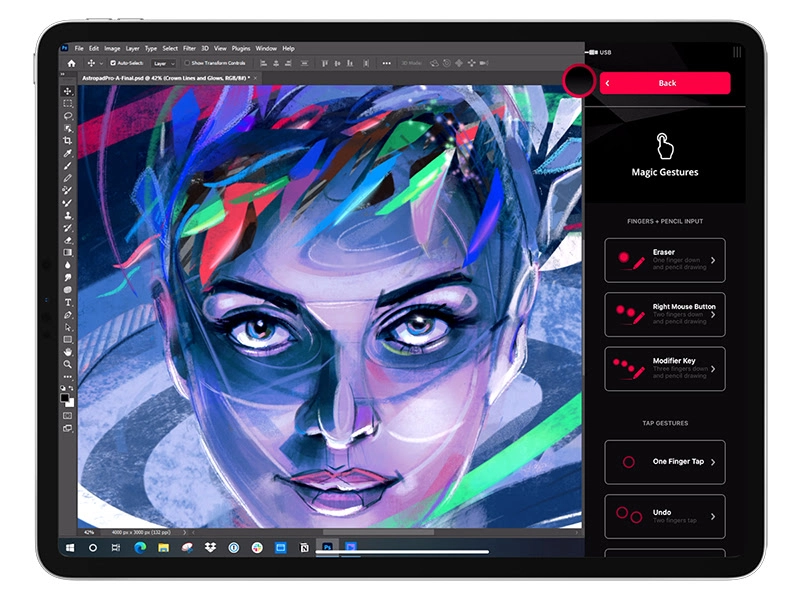Select the Type tool
Screen dimensions: 800x600
pos(67,303)
